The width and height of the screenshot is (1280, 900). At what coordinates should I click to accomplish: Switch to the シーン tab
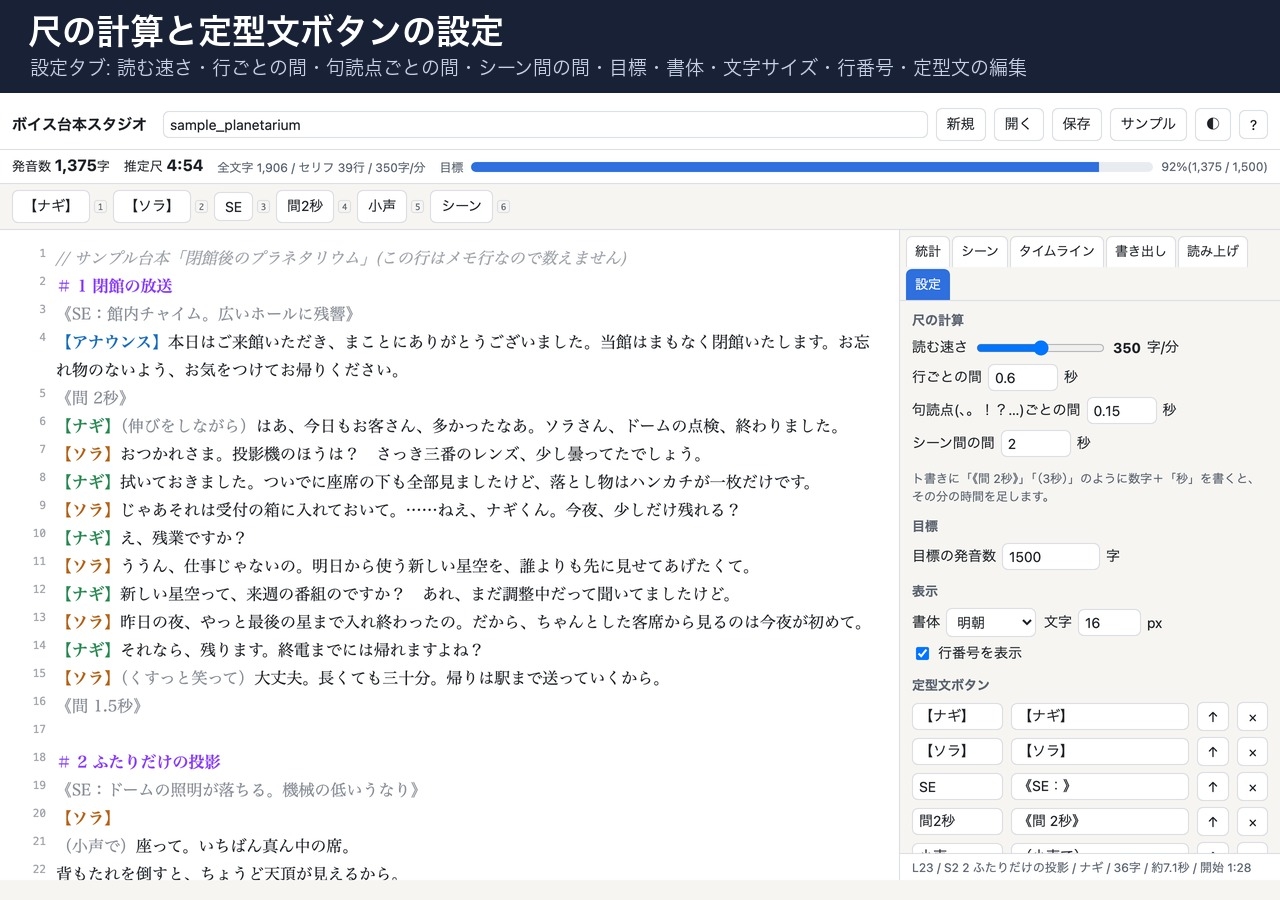tap(979, 252)
